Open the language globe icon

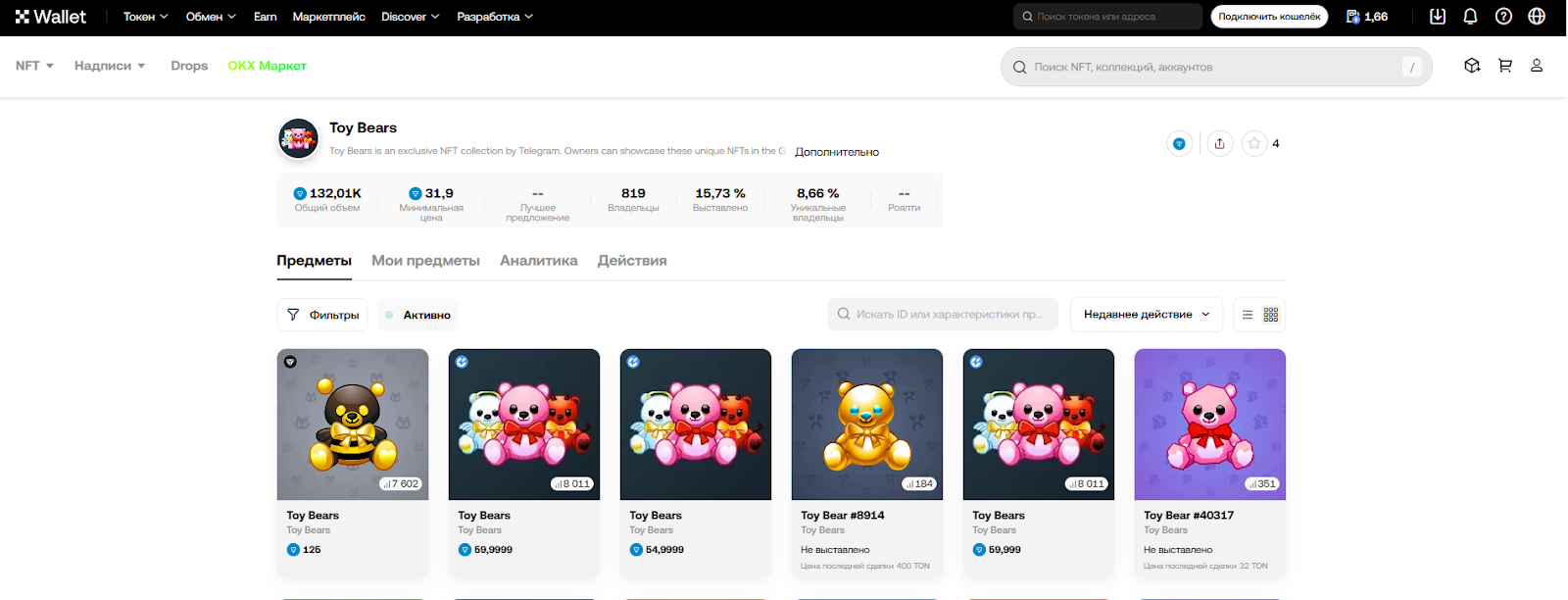click(x=1537, y=17)
